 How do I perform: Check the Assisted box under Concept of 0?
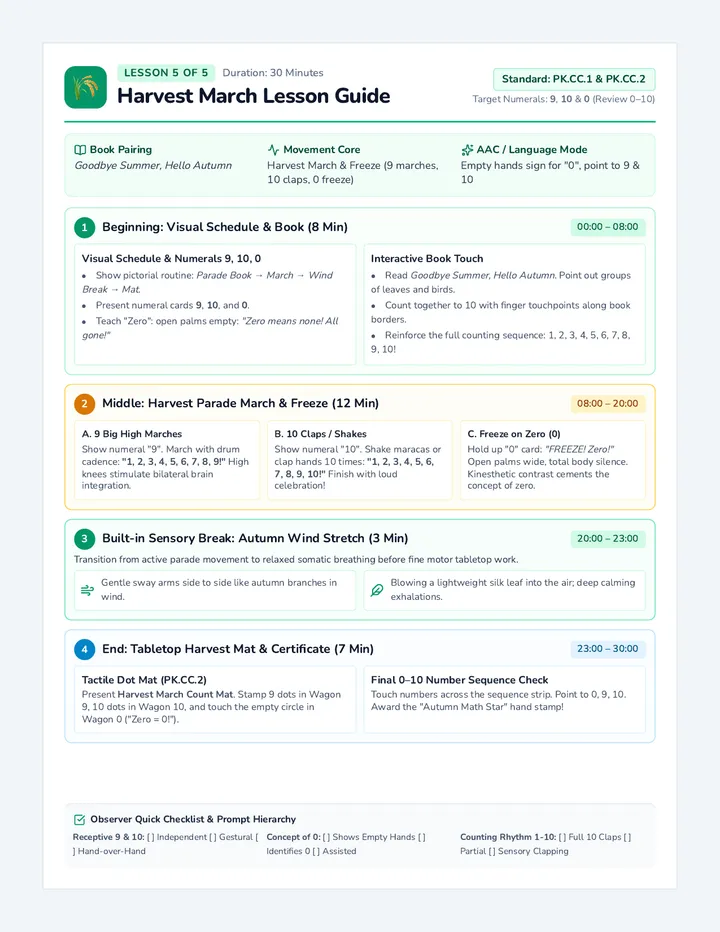pyautogui.click(x=316, y=852)
